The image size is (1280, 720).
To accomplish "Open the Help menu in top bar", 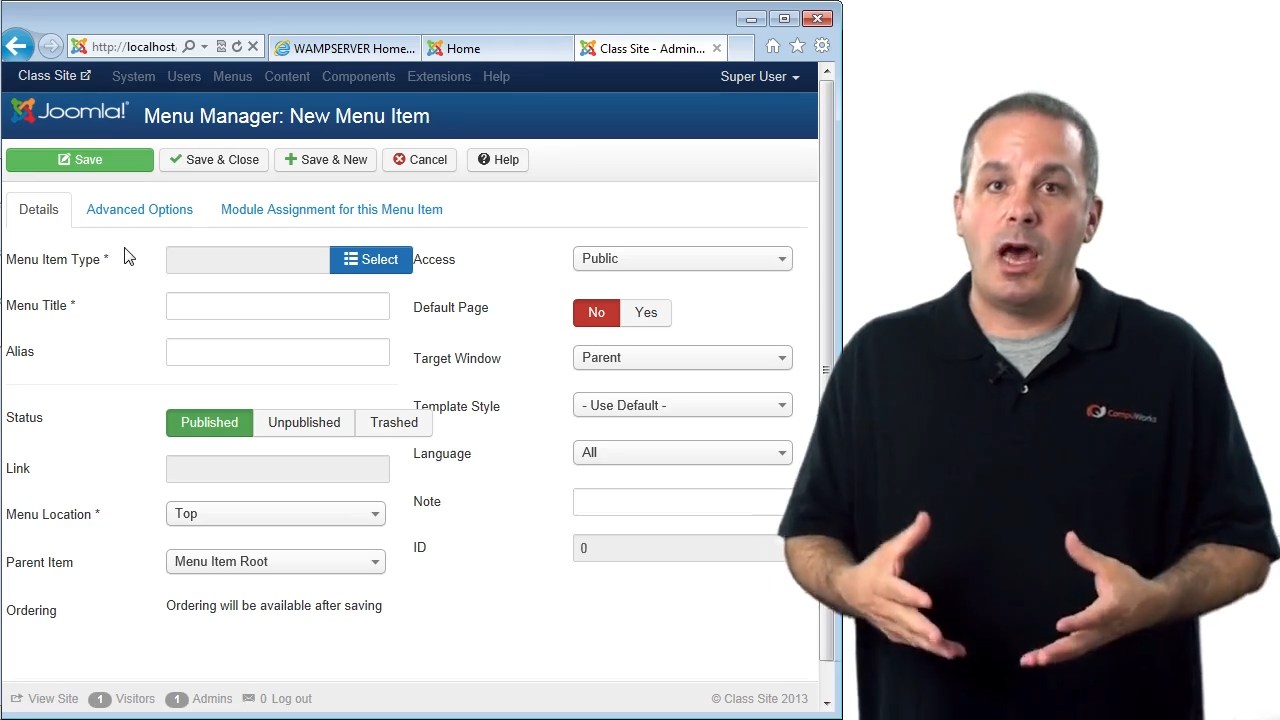I will [x=496, y=76].
